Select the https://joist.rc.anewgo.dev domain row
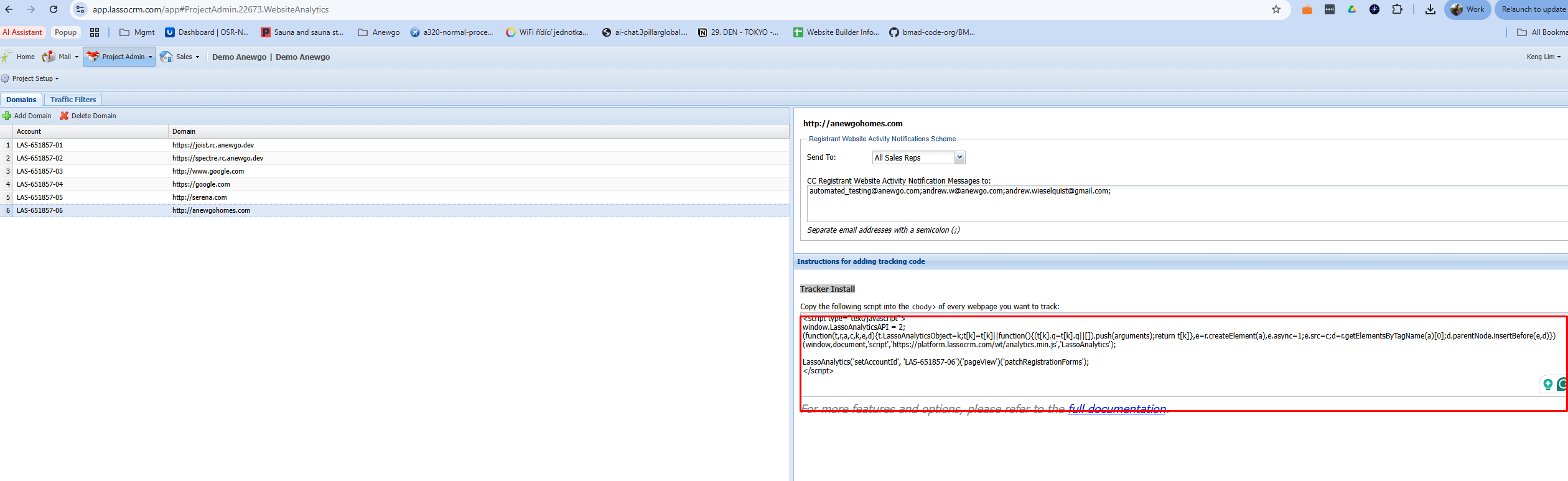Screen dimensions: 1568x481 (x=213, y=145)
